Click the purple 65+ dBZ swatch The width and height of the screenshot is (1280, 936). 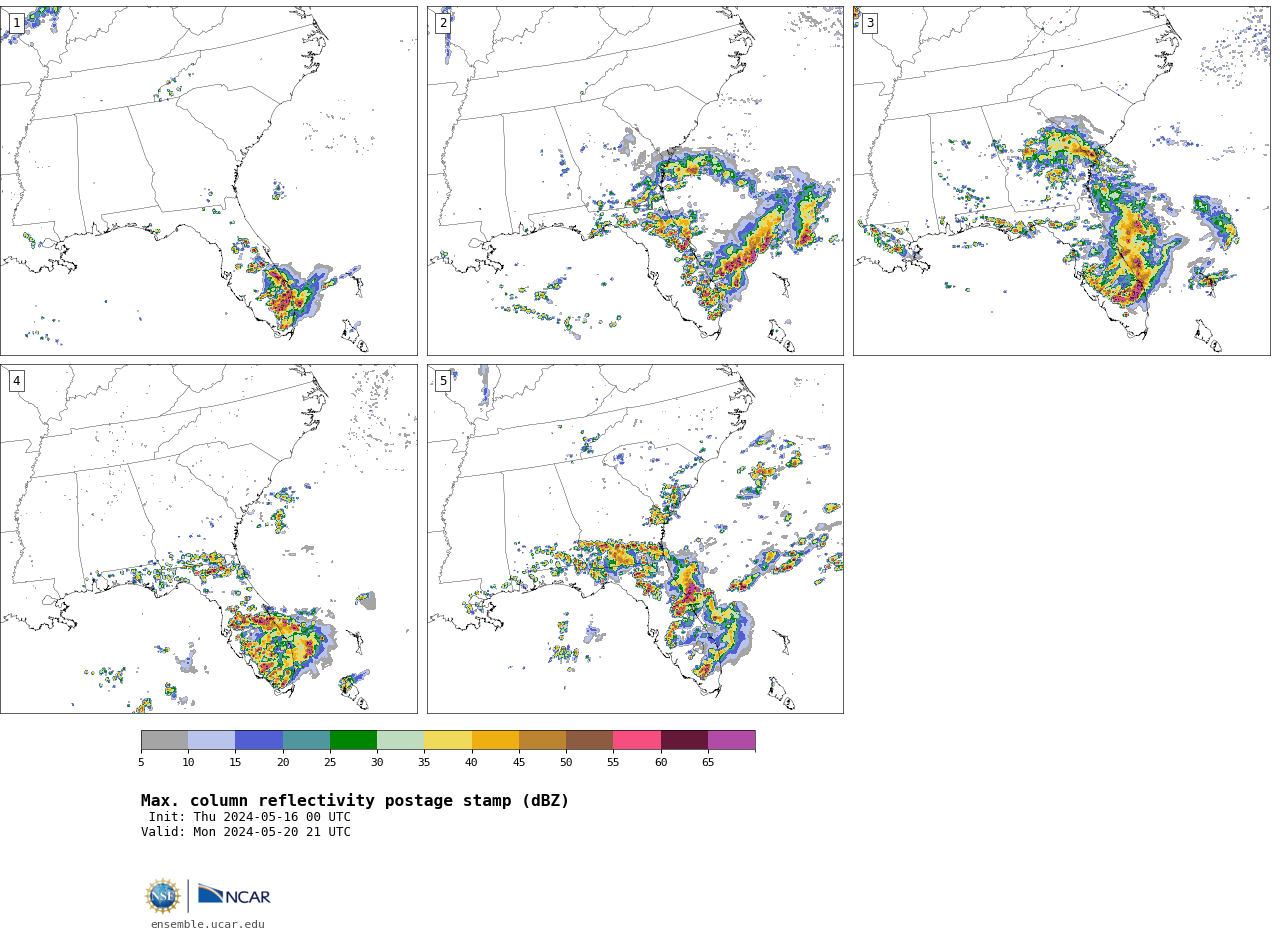[731, 740]
